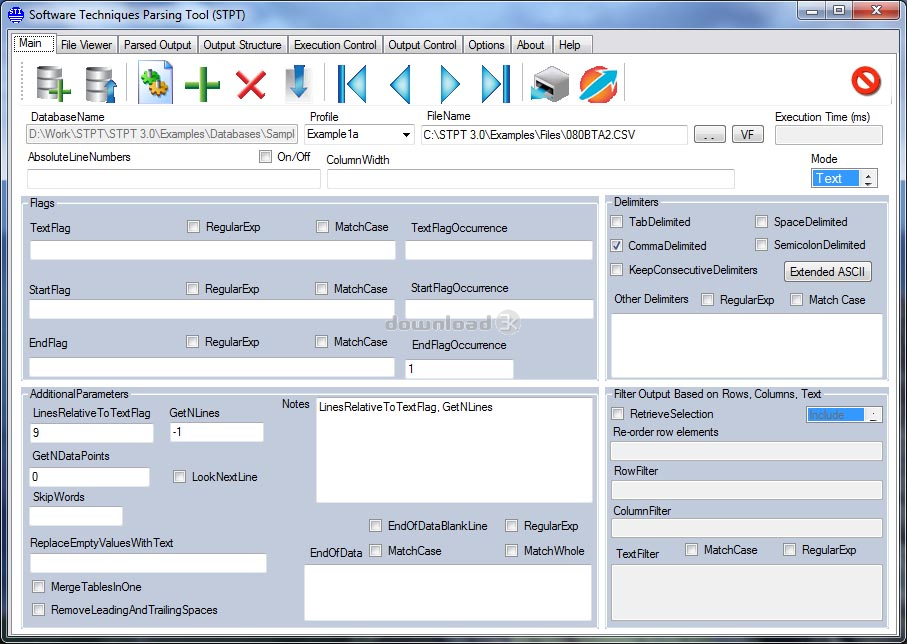This screenshot has width=907, height=644.
Task: Enable RegularExp for Other Delimiters
Action: coord(707,299)
